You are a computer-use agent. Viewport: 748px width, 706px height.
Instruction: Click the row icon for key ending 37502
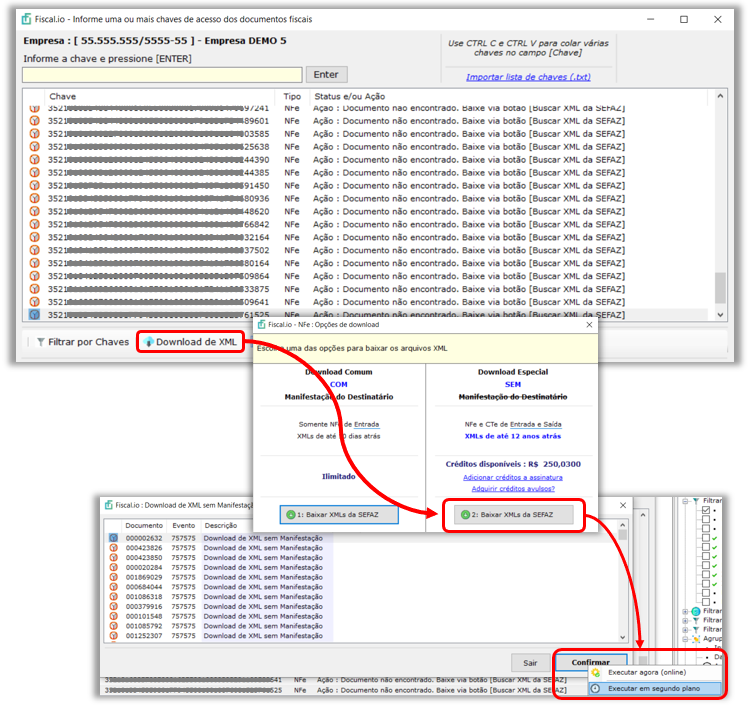tap(34, 250)
